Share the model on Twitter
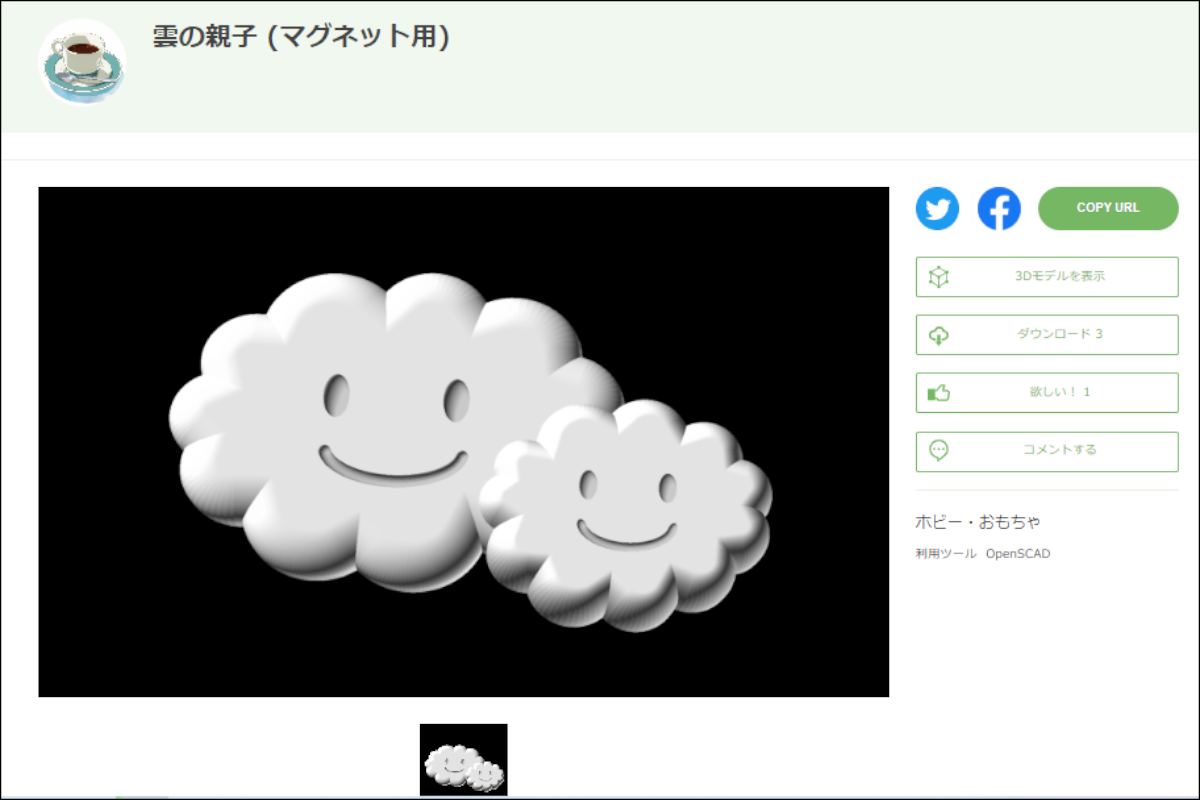1200x800 pixels. [937, 209]
